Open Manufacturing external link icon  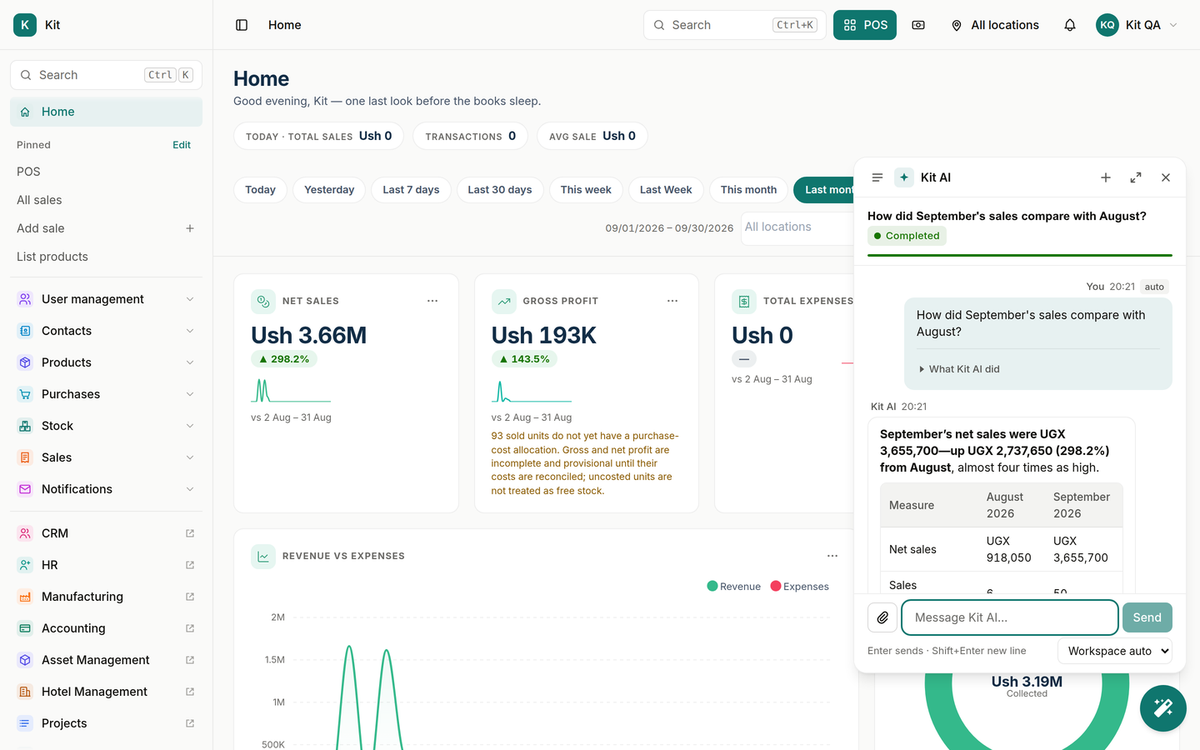[190, 597]
